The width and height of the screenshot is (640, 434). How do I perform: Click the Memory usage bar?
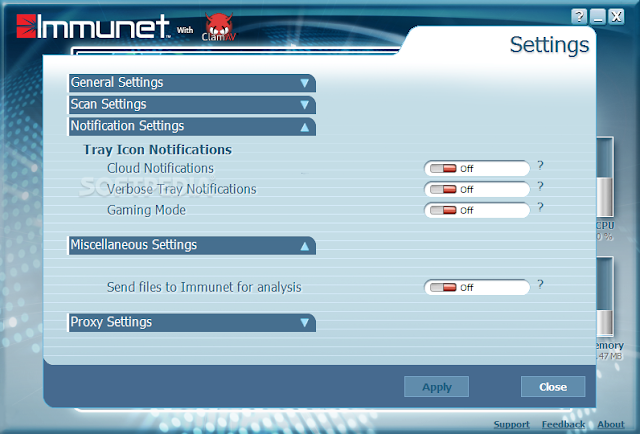tap(605, 296)
